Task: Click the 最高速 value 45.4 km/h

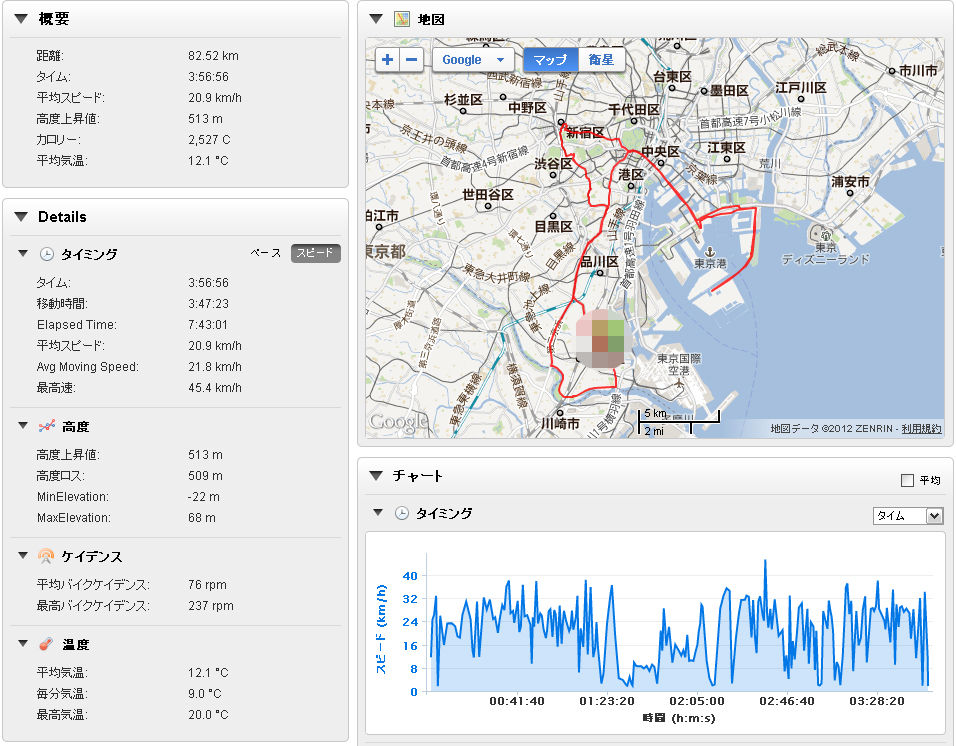Action: point(215,388)
